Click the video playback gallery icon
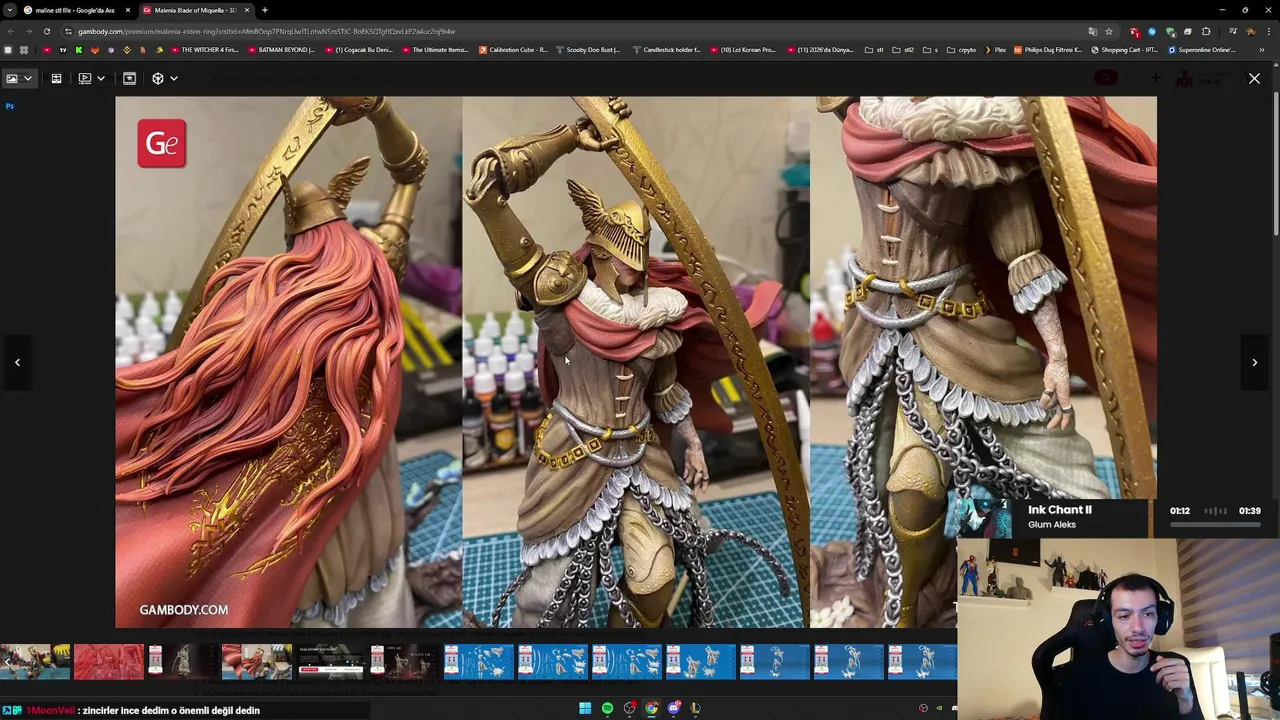 point(85,78)
